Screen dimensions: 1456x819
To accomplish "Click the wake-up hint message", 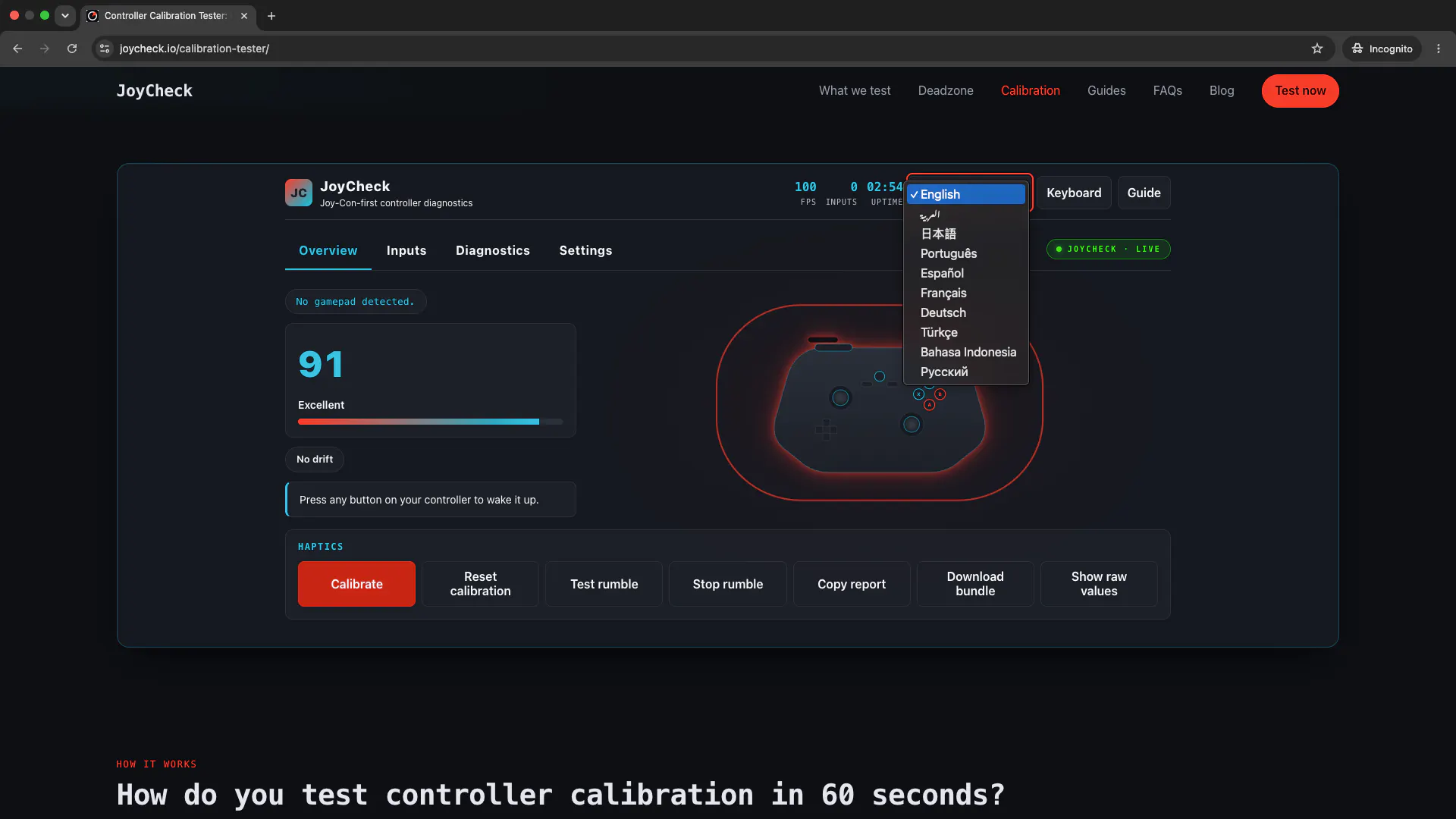I will pos(431,500).
